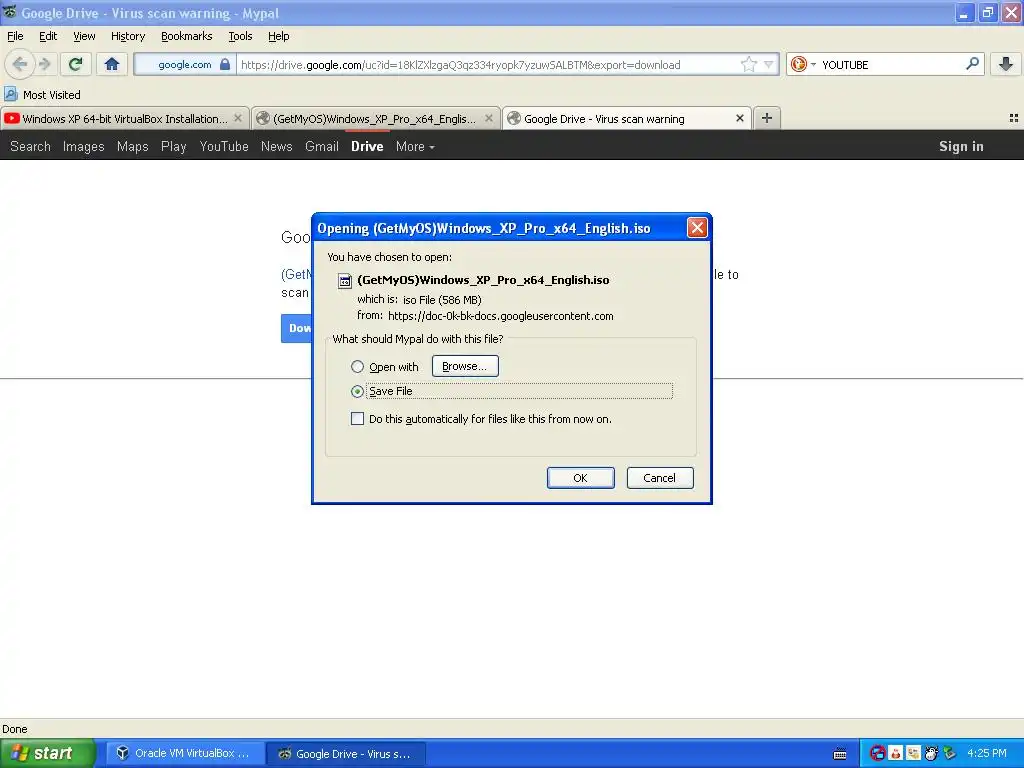Screen dimensions: 1024x768
Task: Close the Windows XP VirtualBox YouTube tab
Action: point(238,118)
